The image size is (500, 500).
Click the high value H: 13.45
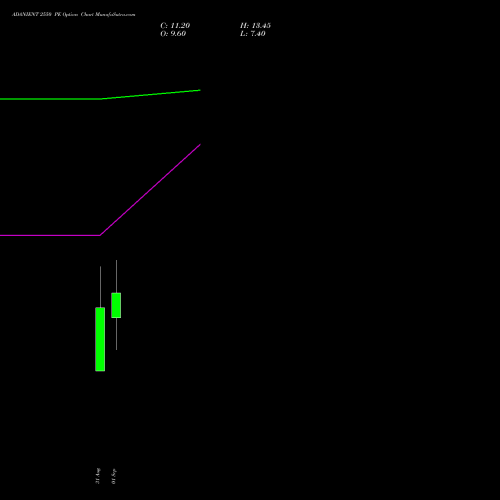point(255,26)
